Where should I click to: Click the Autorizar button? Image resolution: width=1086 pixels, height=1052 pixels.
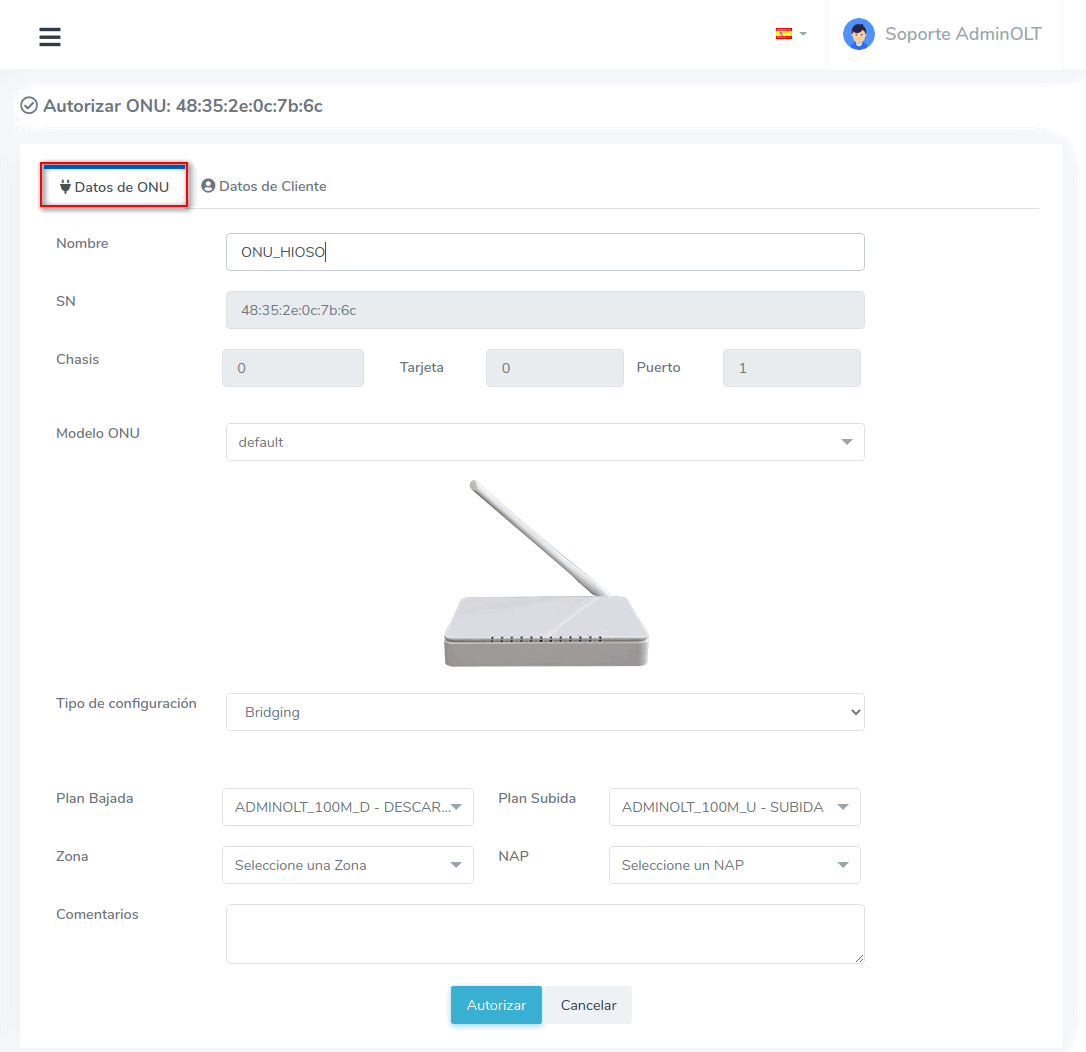(x=496, y=1005)
